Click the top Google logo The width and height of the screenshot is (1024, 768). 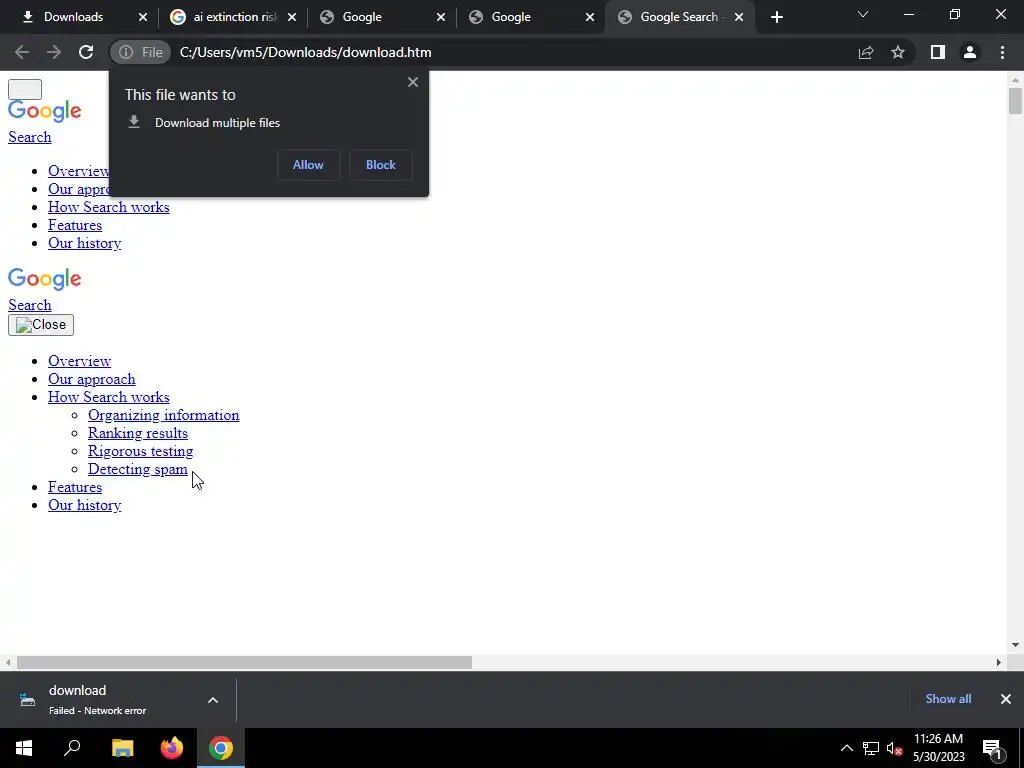44,111
